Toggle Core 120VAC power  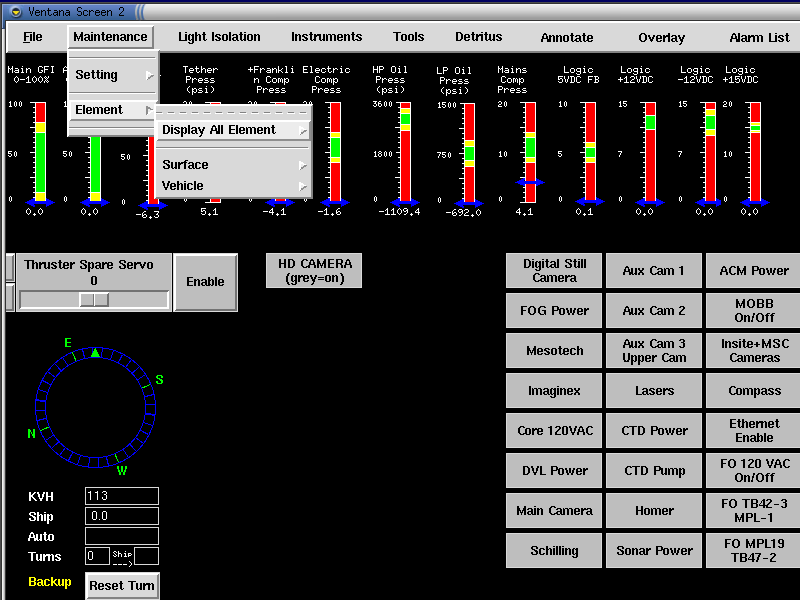click(554, 431)
